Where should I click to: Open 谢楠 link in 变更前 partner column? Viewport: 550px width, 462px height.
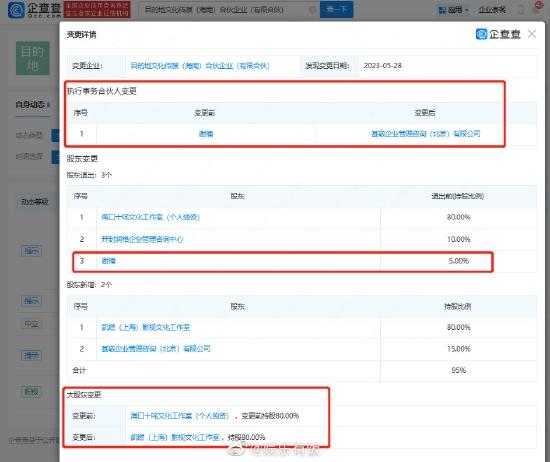206,134
